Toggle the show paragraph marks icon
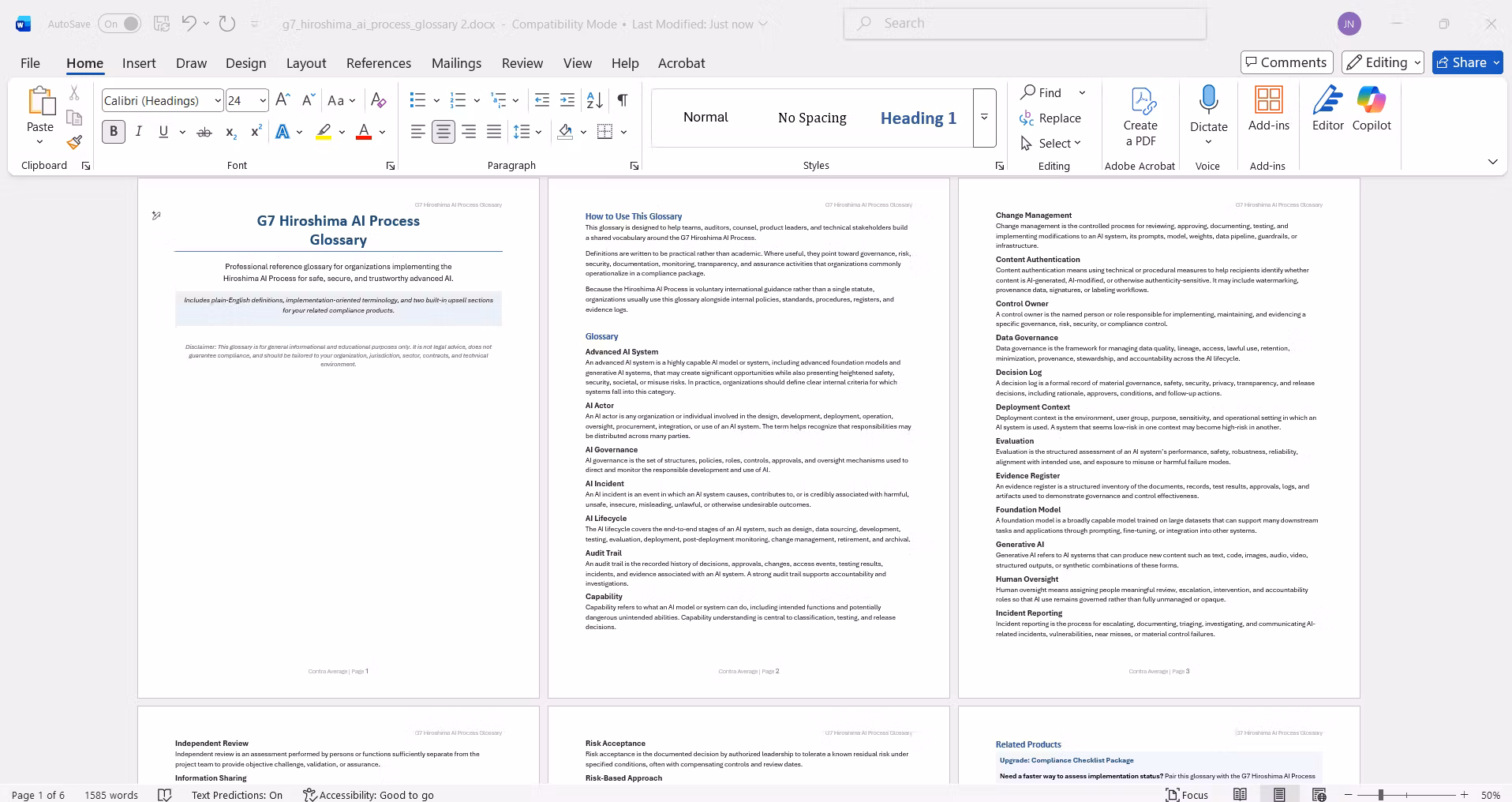Image resolution: width=1512 pixels, height=802 pixels. (623, 100)
